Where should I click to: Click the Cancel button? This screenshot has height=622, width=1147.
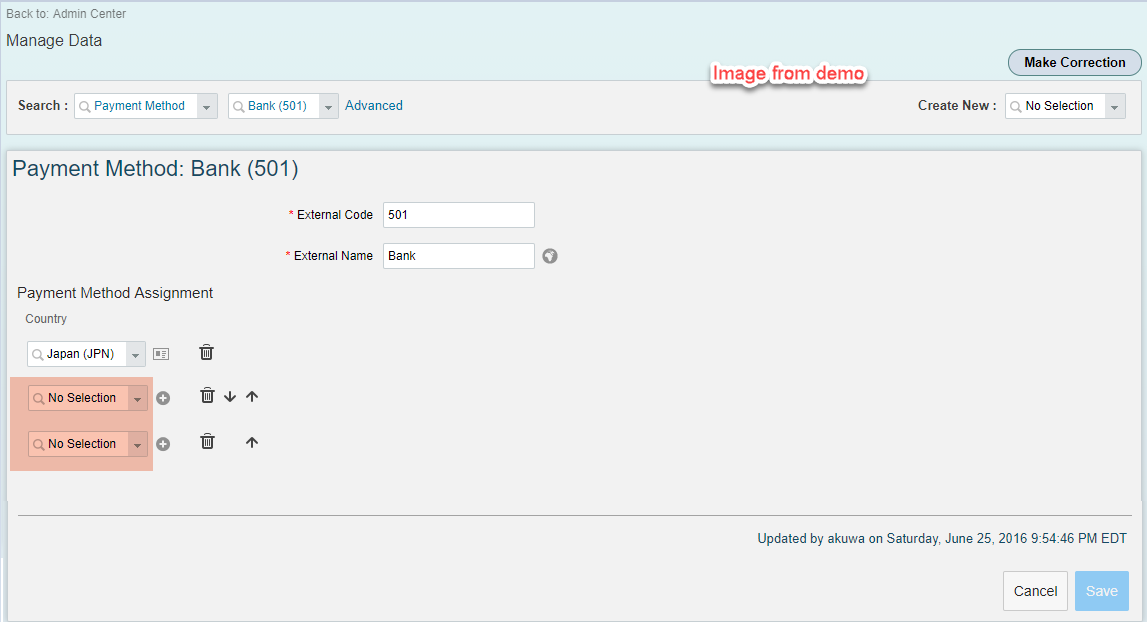tap(1035, 591)
